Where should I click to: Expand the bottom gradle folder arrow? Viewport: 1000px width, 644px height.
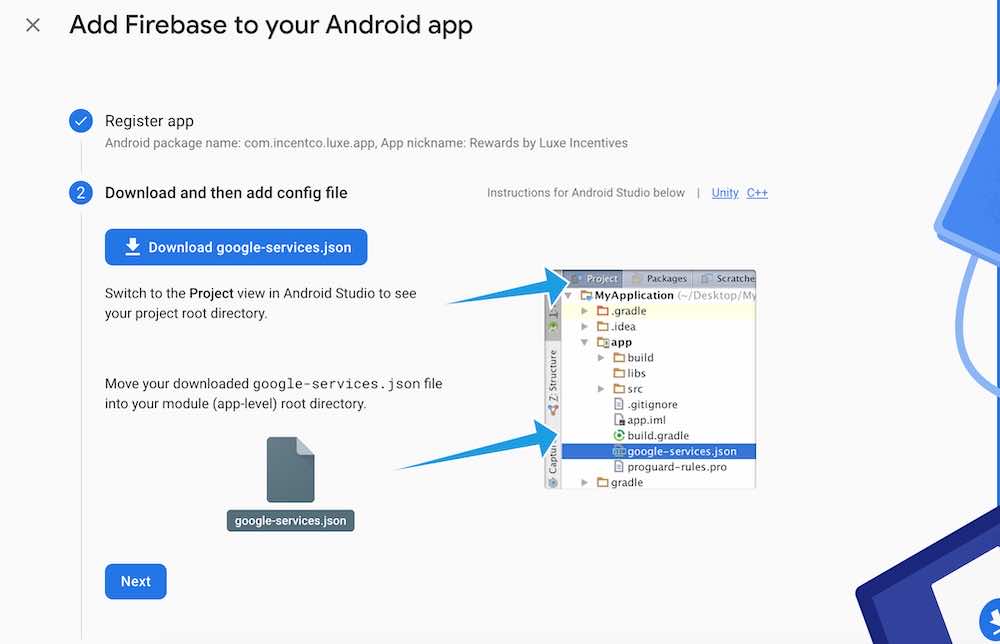[x=585, y=483]
